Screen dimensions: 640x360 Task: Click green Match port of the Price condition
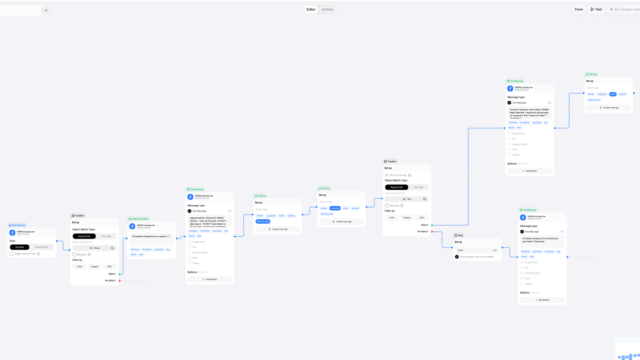point(120,274)
